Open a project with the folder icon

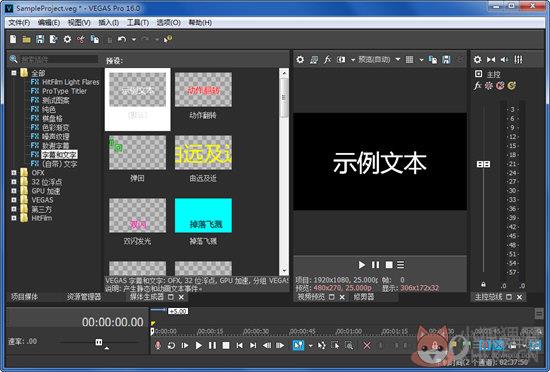tap(26, 40)
